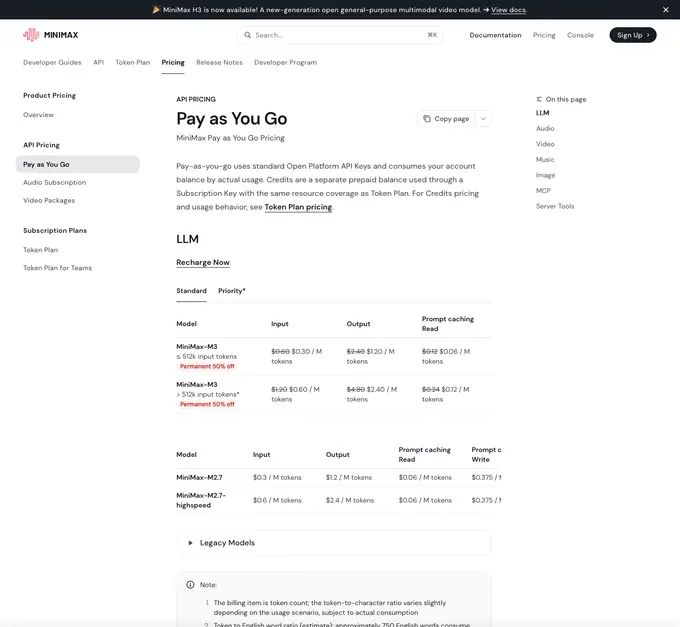Switch to Token Plan top tab

tap(133, 62)
